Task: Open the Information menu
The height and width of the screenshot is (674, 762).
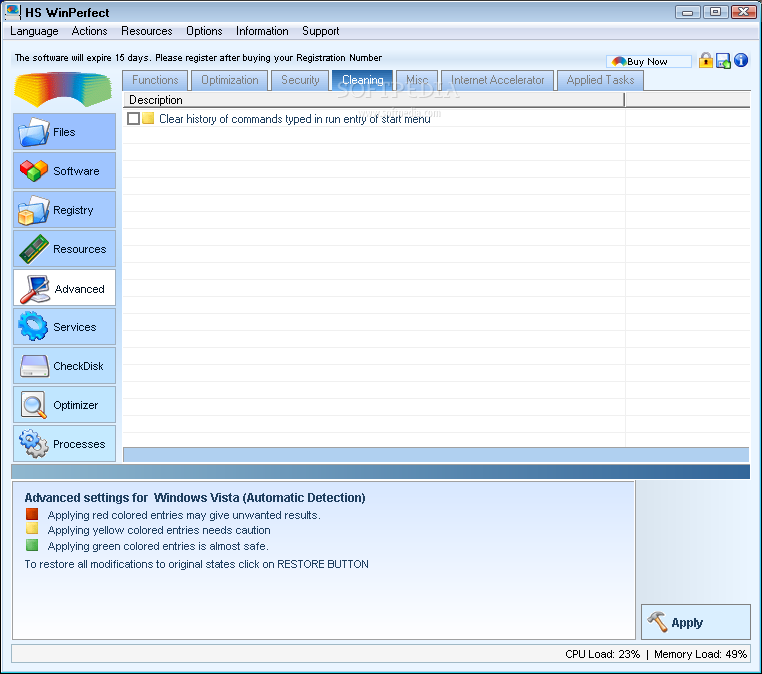Action: (262, 31)
